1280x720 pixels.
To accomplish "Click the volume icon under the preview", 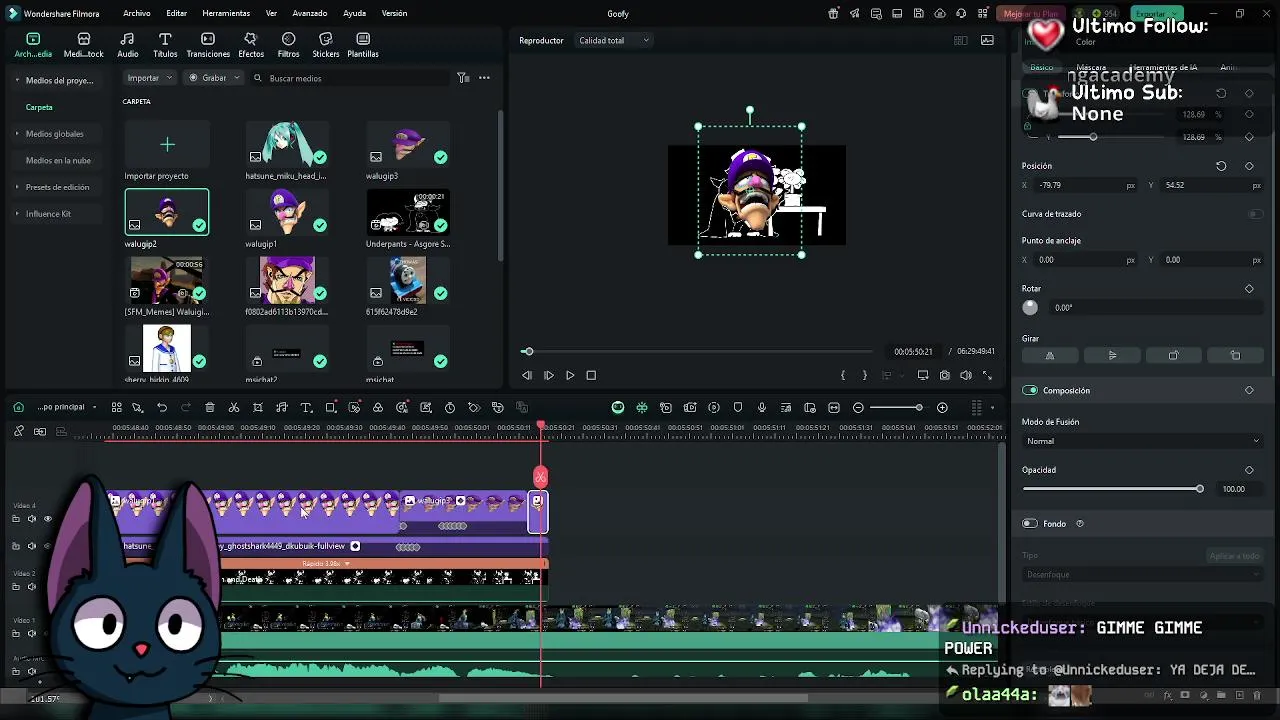I will 966,375.
